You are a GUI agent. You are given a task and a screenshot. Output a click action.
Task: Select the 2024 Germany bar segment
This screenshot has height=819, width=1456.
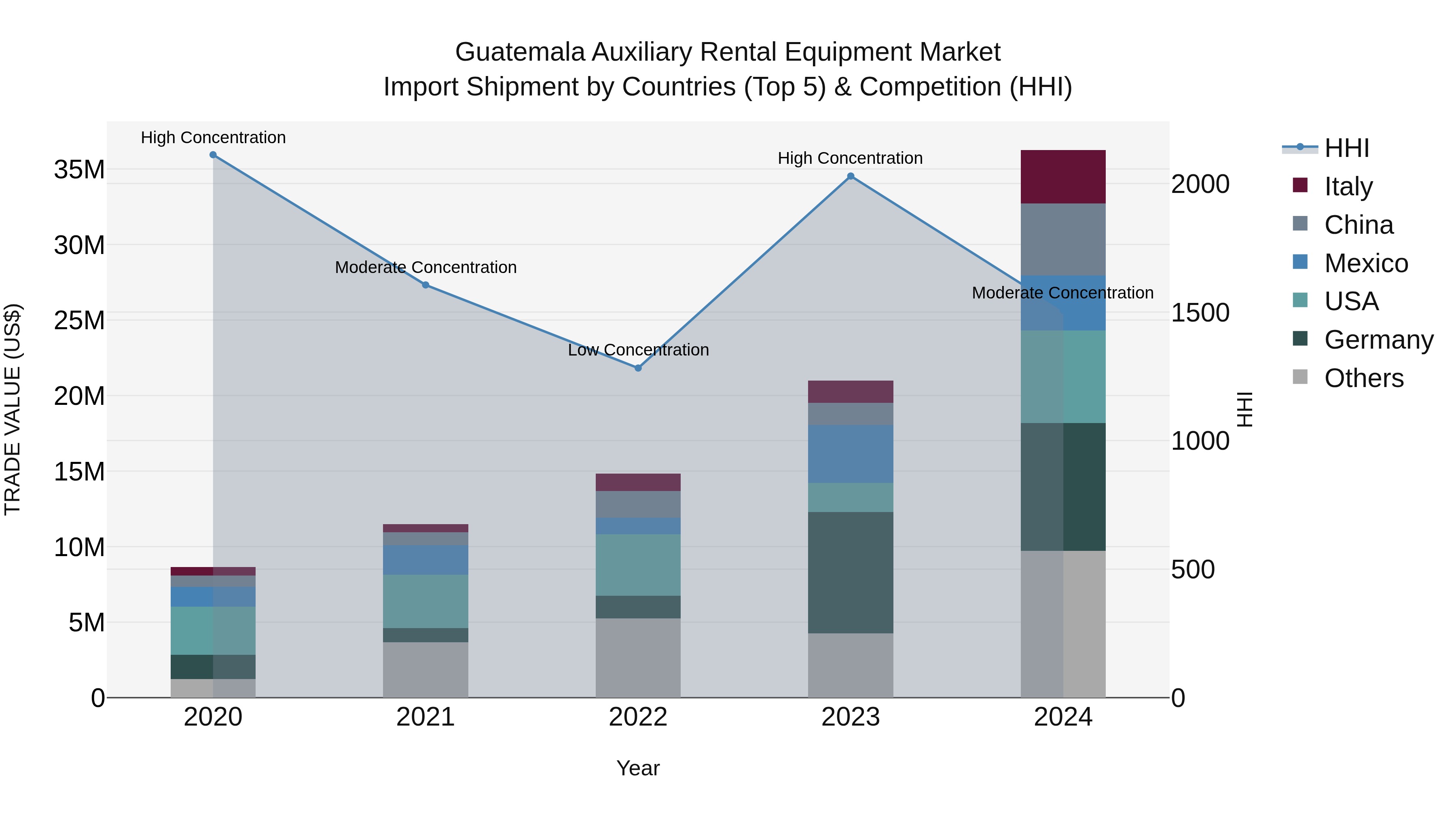coord(1063,487)
